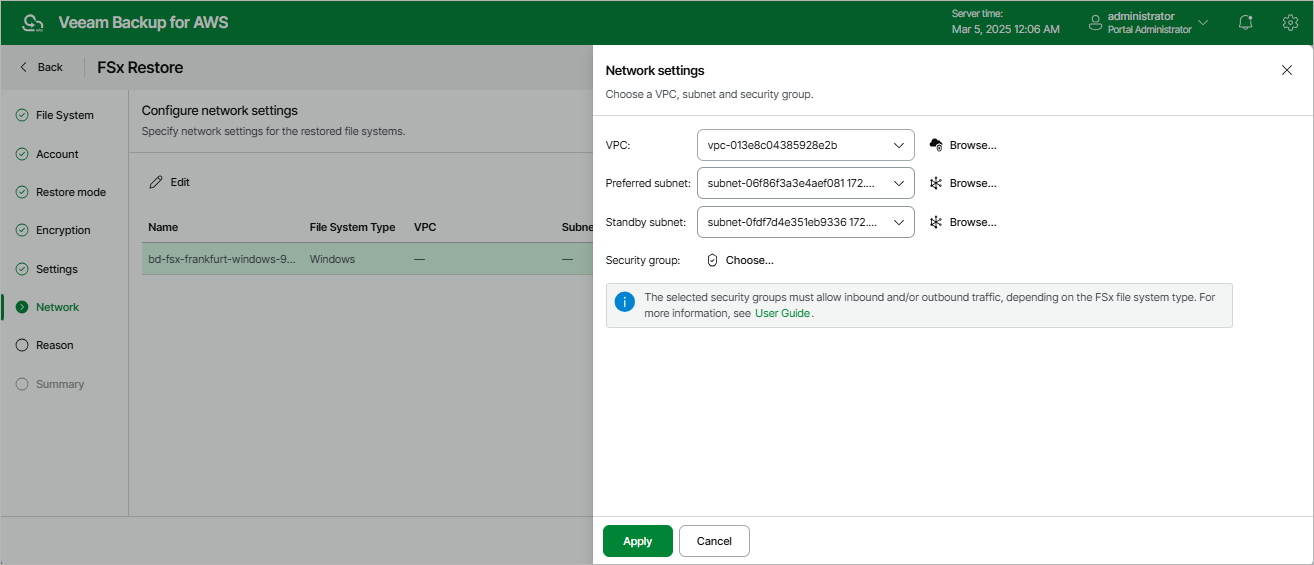Close the Network settings panel
This screenshot has height=565, width=1314.
point(1287,70)
